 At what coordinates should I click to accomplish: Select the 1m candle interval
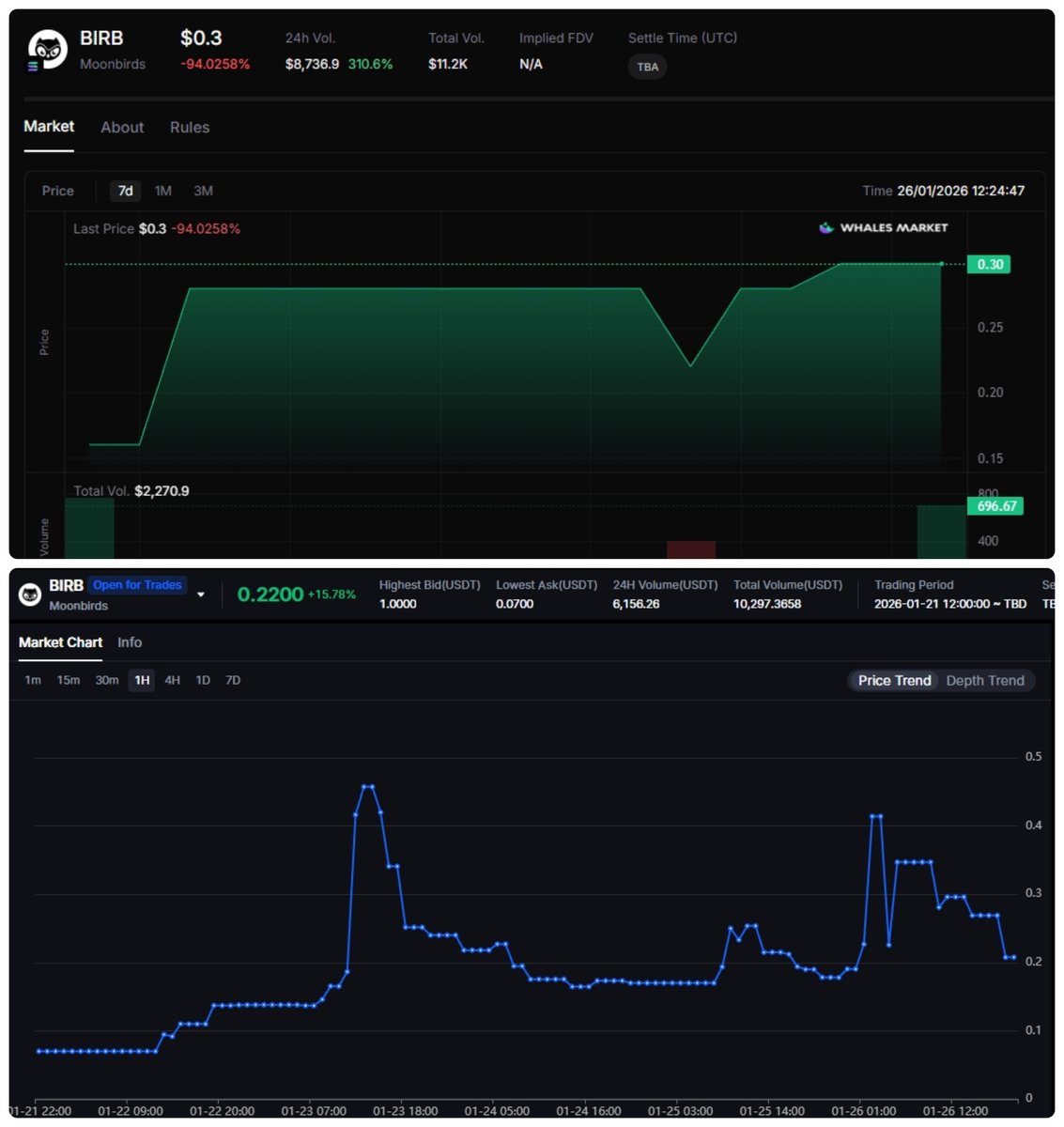(x=33, y=680)
